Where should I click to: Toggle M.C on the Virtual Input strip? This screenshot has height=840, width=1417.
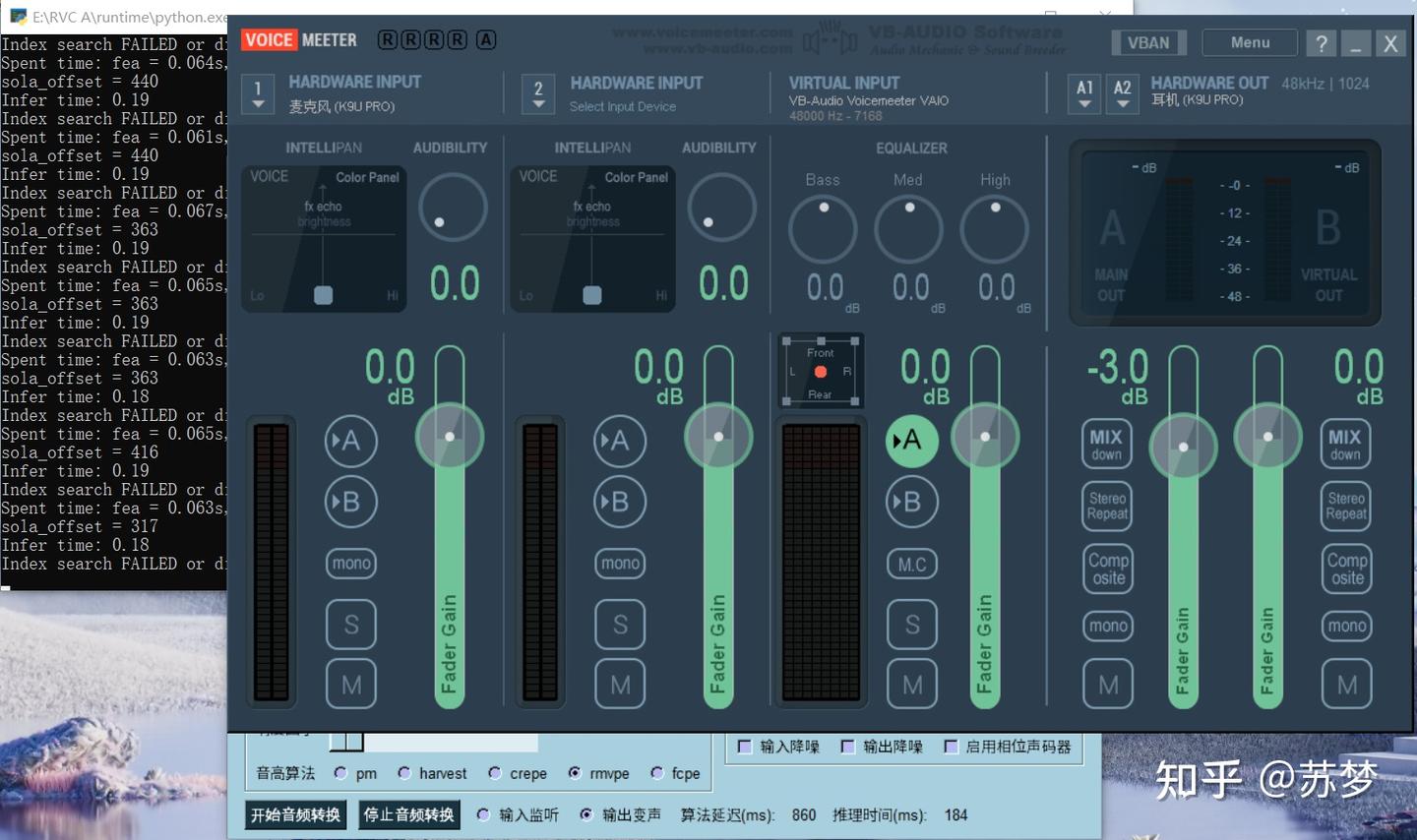point(912,565)
